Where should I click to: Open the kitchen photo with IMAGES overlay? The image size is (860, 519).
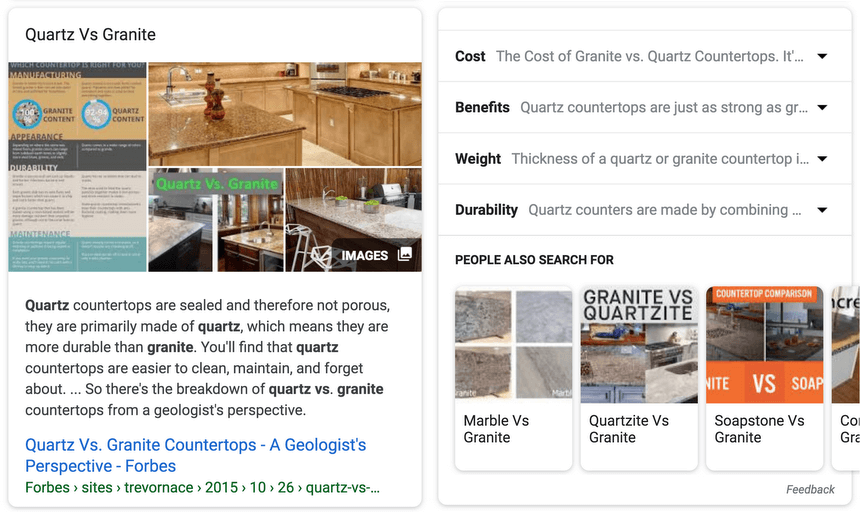(352, 220)
